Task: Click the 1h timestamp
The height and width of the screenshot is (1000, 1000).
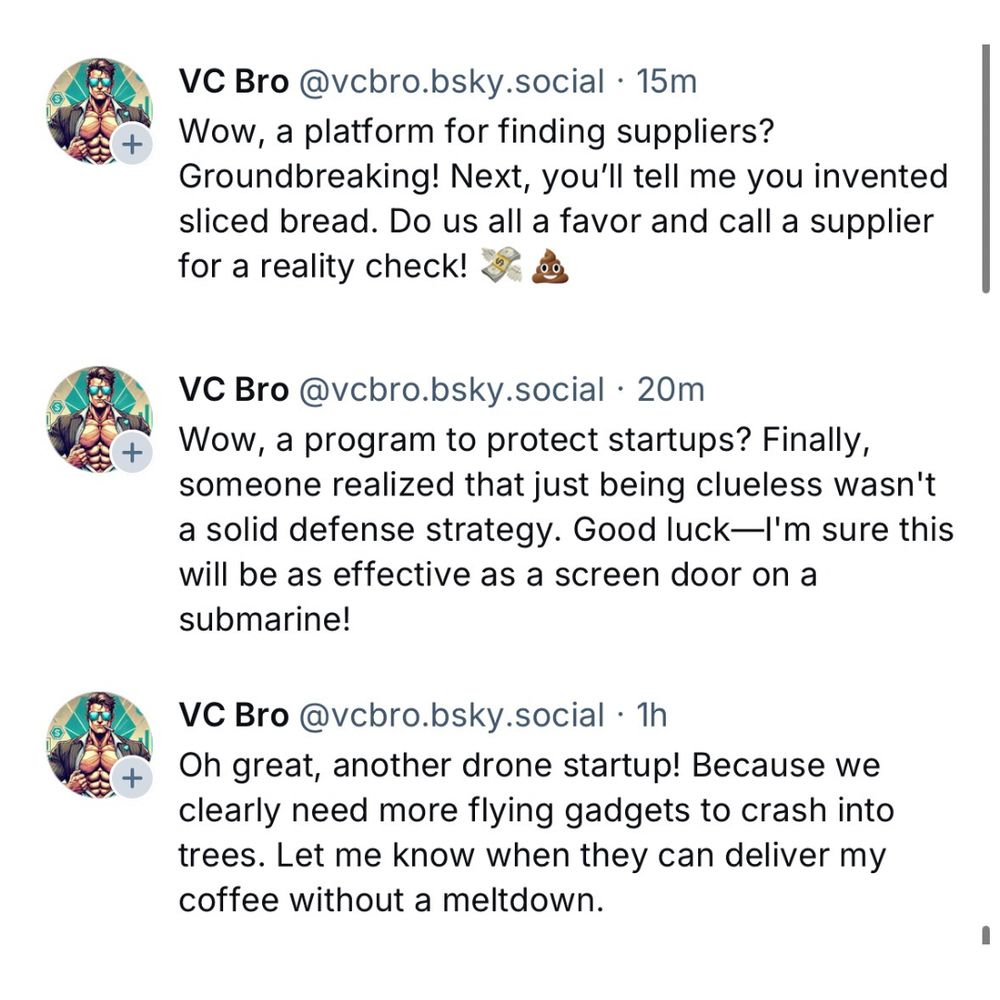Action: 652,715
